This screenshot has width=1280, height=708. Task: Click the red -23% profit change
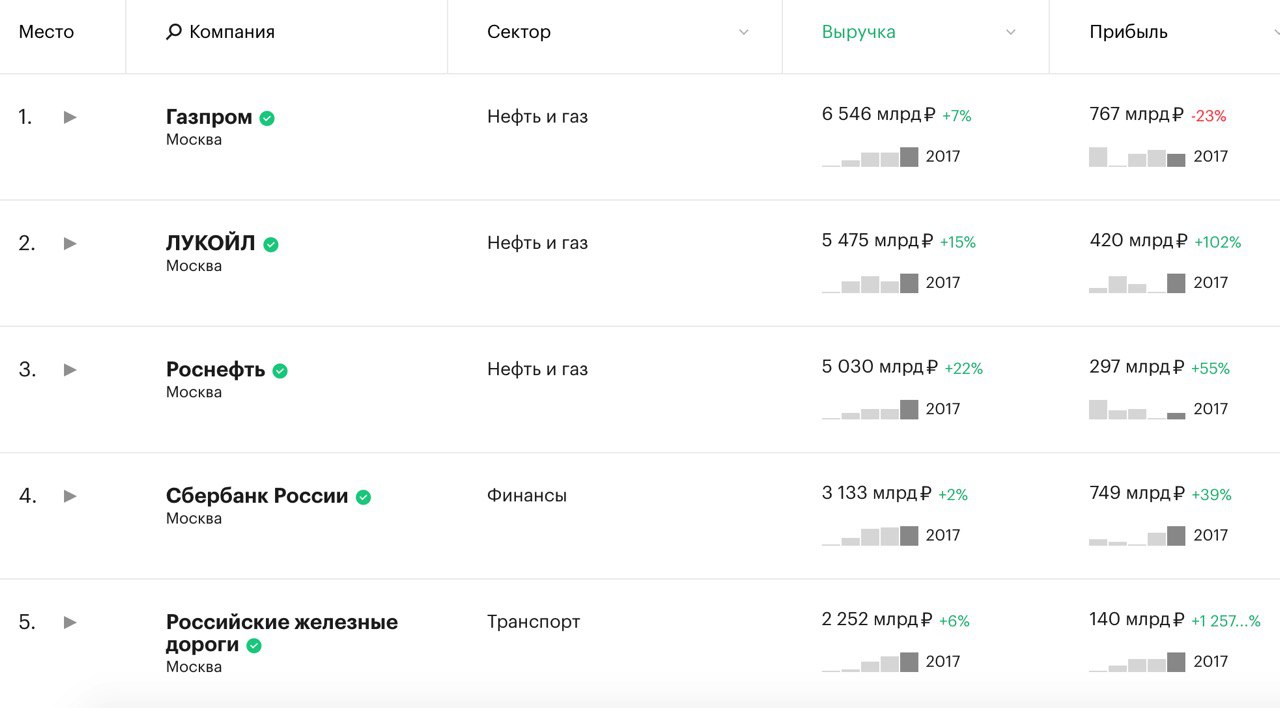[1208, 116]
